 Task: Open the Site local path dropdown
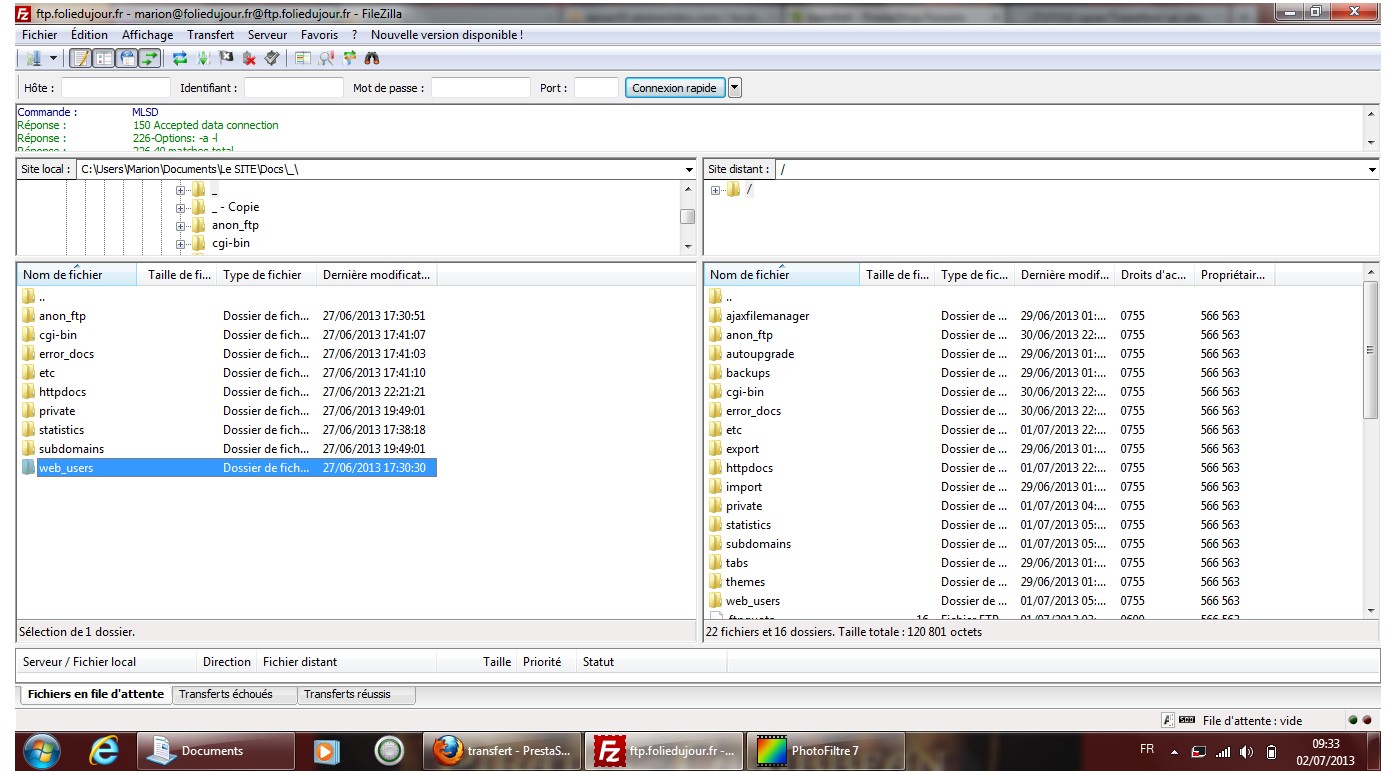pyautogui.click(x=688, y=170)
